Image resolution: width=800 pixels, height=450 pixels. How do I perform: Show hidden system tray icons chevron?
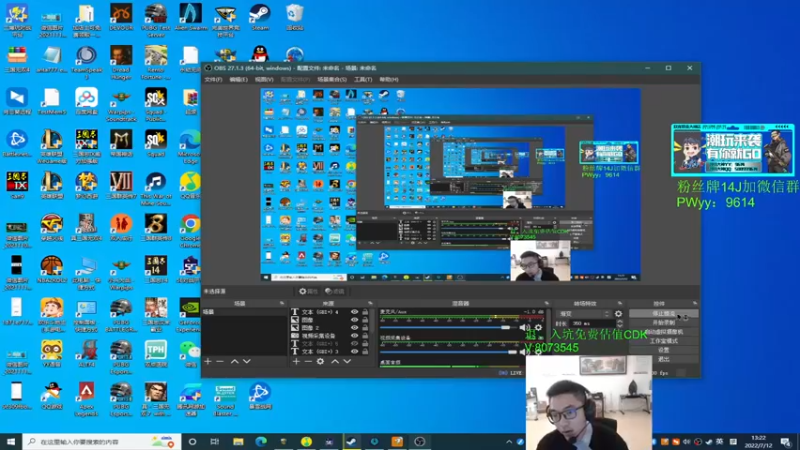click(509, 441)
